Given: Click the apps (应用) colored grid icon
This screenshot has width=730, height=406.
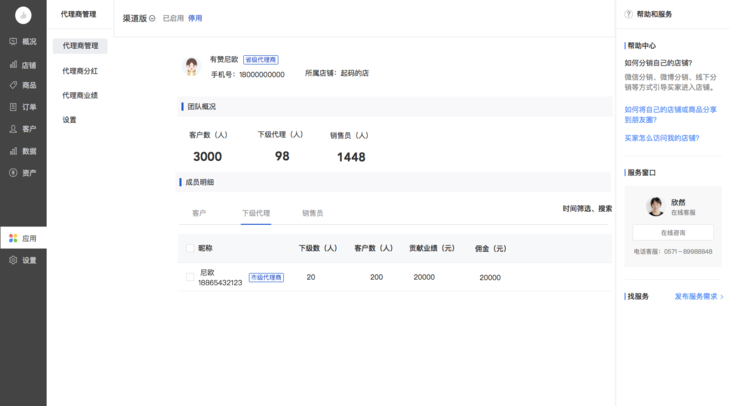Looking at the screenshot, I should [x=13, y=239].
